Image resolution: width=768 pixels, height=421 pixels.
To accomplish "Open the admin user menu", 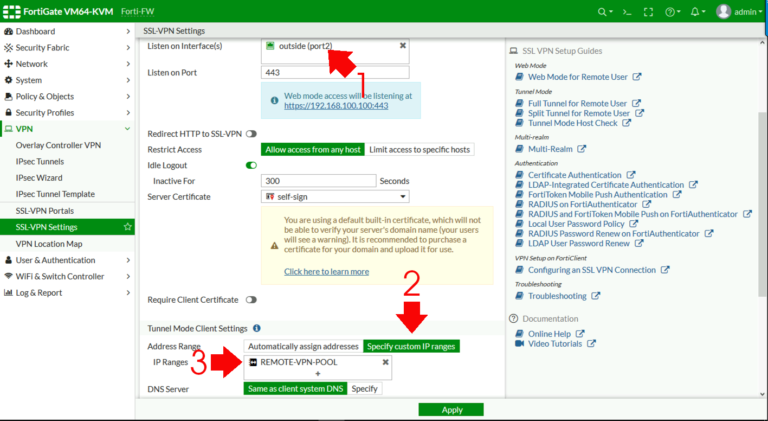I will coord(739,12).
